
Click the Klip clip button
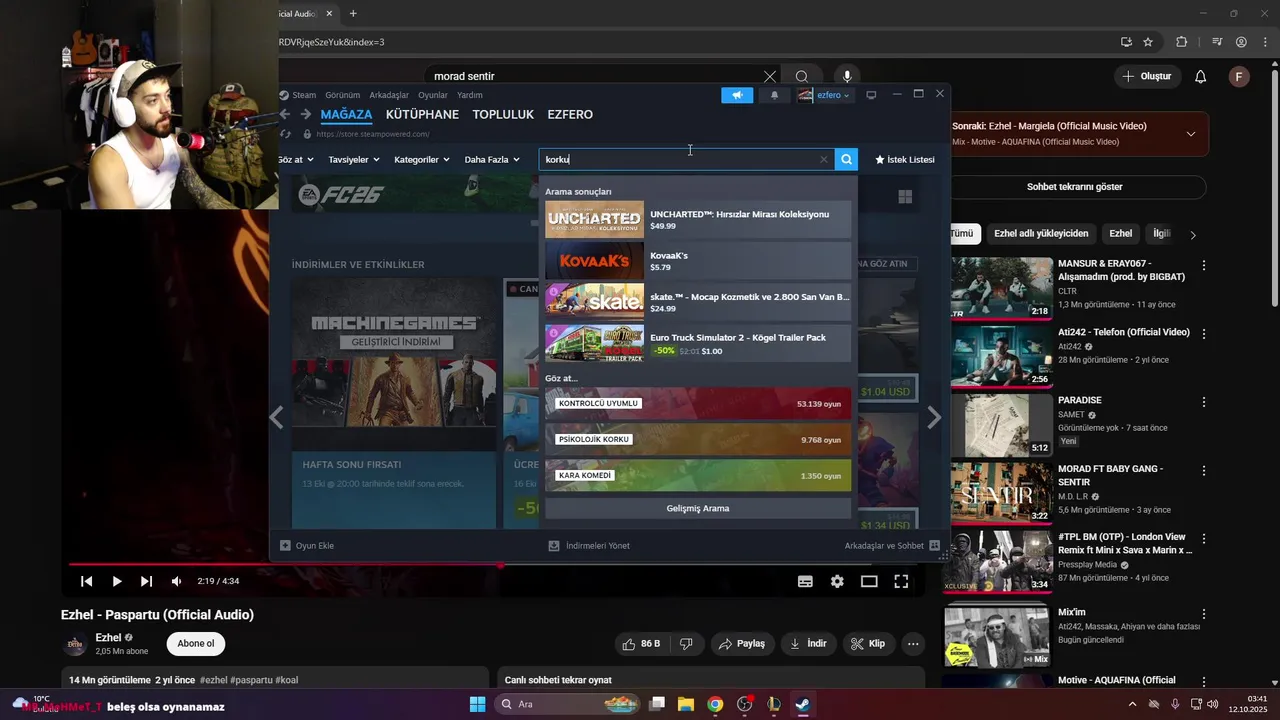tap(868, 644)
